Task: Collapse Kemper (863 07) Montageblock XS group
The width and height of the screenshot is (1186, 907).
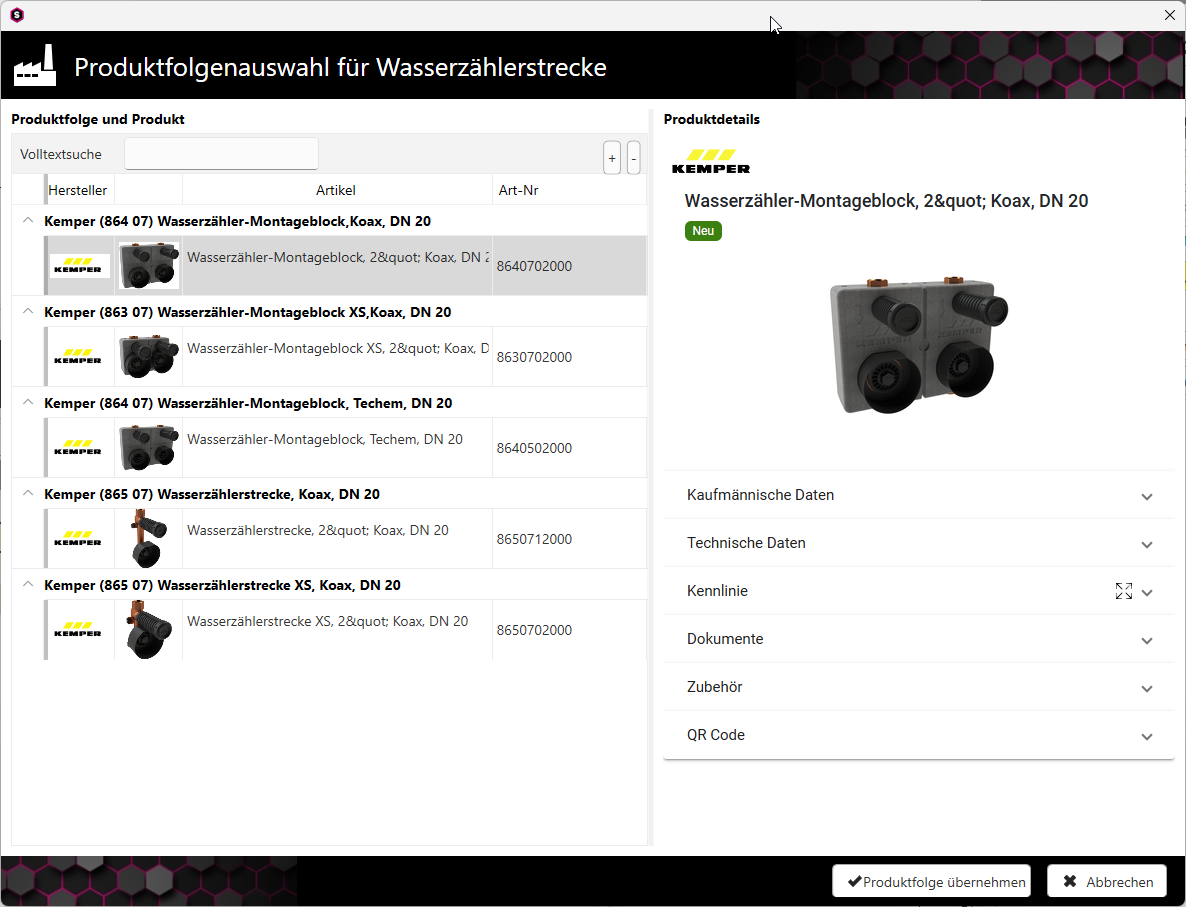Action: point(28,312)
